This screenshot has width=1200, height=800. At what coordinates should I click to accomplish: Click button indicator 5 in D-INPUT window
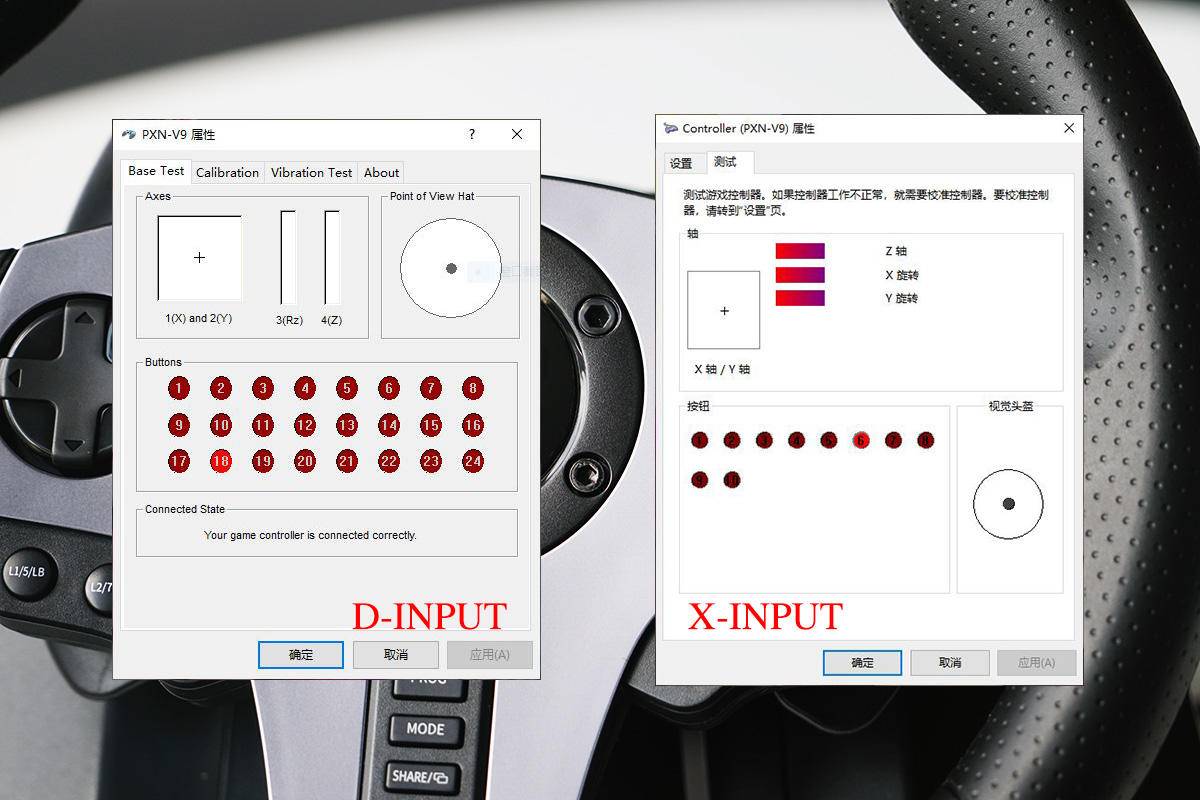(347, 388)
